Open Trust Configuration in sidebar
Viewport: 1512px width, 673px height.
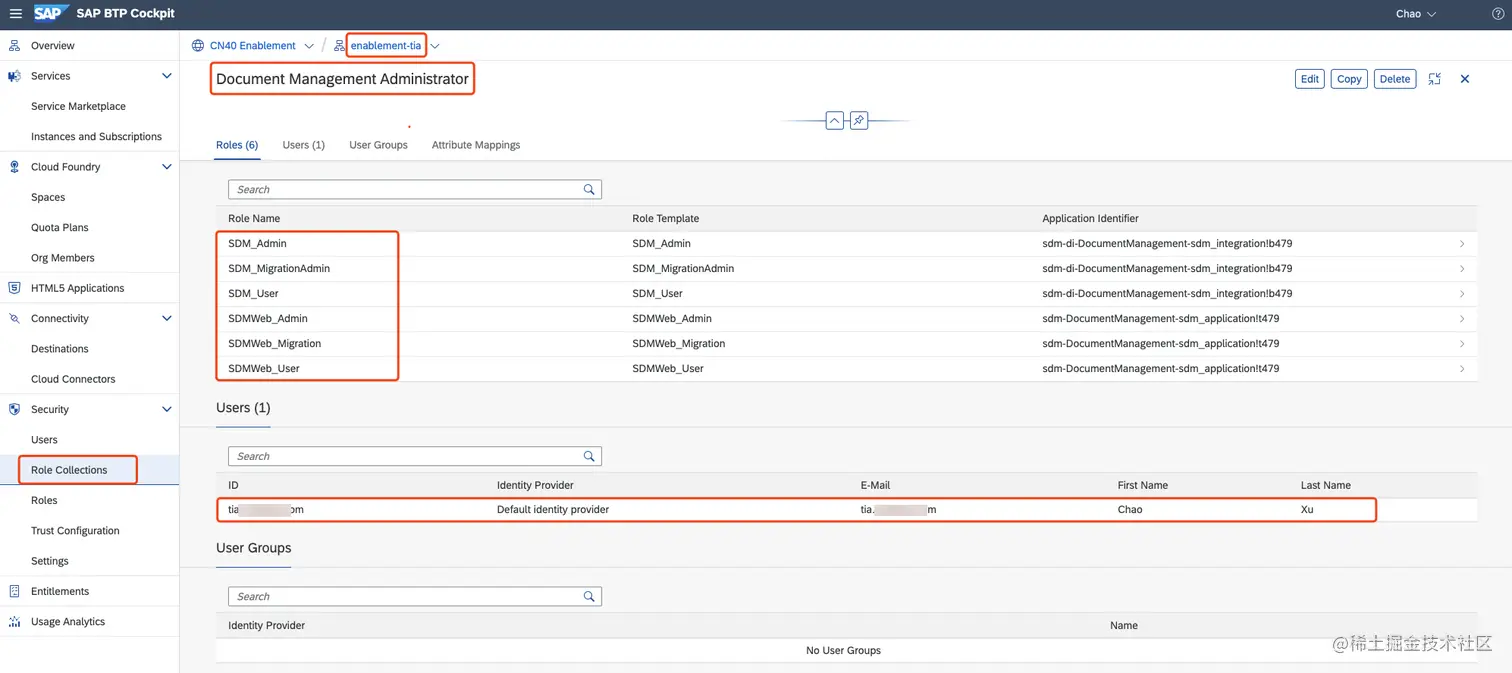(x=75, y=531)
